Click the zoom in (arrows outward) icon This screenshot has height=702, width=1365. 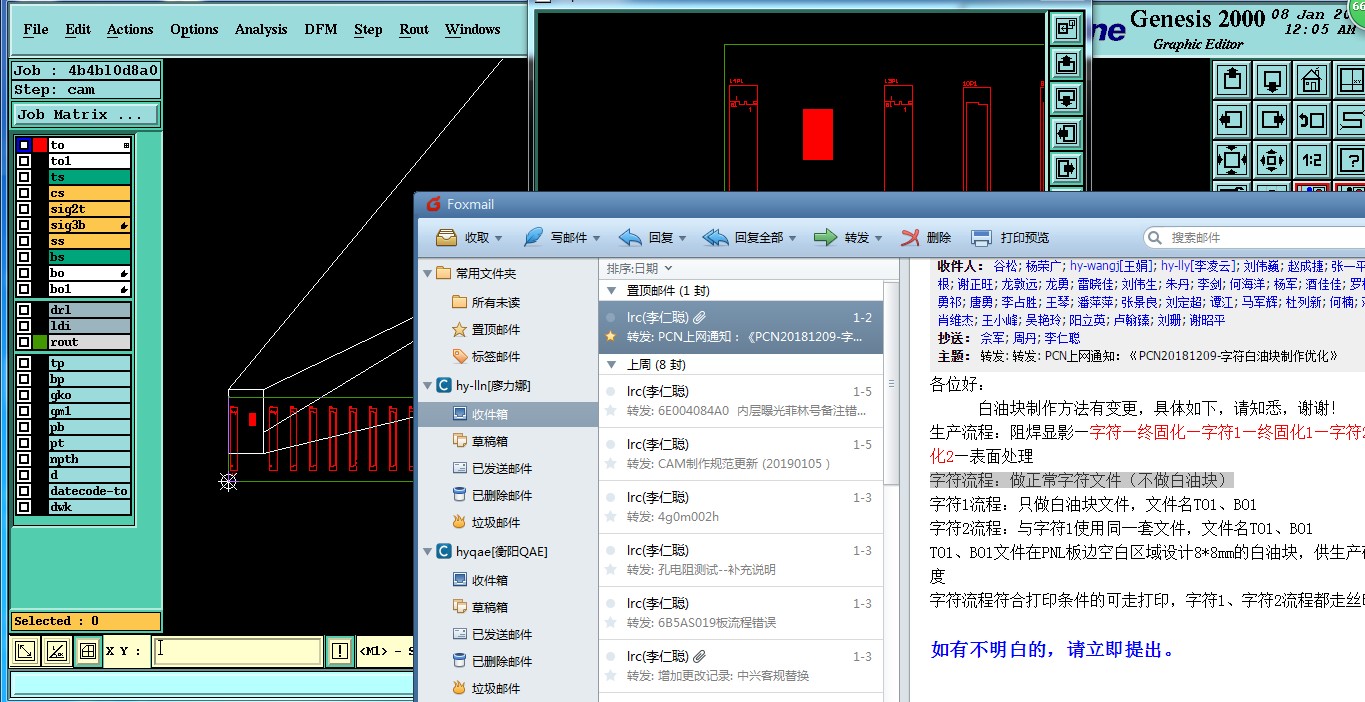1272,160
